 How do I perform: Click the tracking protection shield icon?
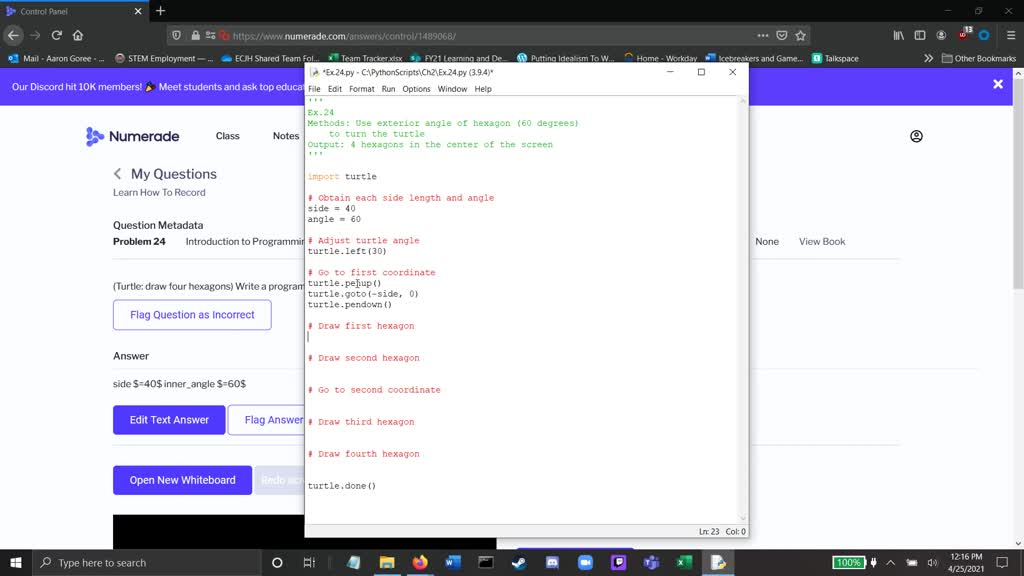[x=177, y=34]
